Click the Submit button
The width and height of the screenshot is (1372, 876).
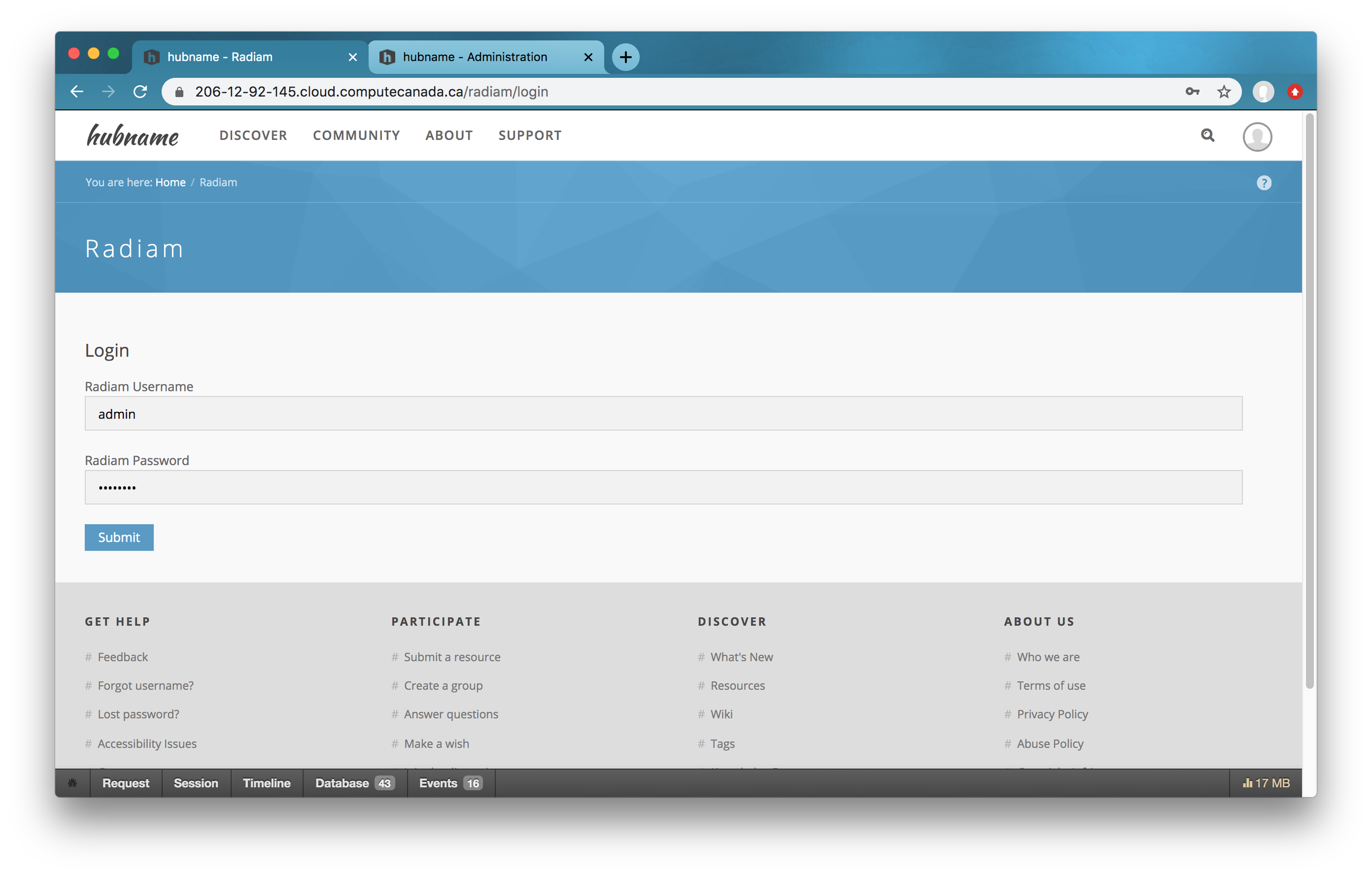tap(119, 537)
